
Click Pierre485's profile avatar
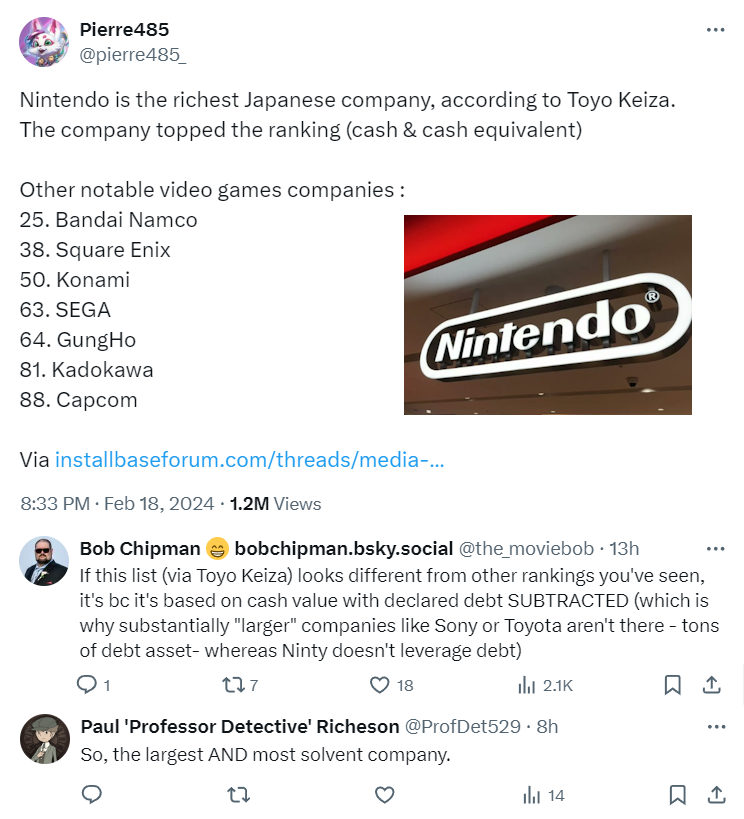coord(42,42)
